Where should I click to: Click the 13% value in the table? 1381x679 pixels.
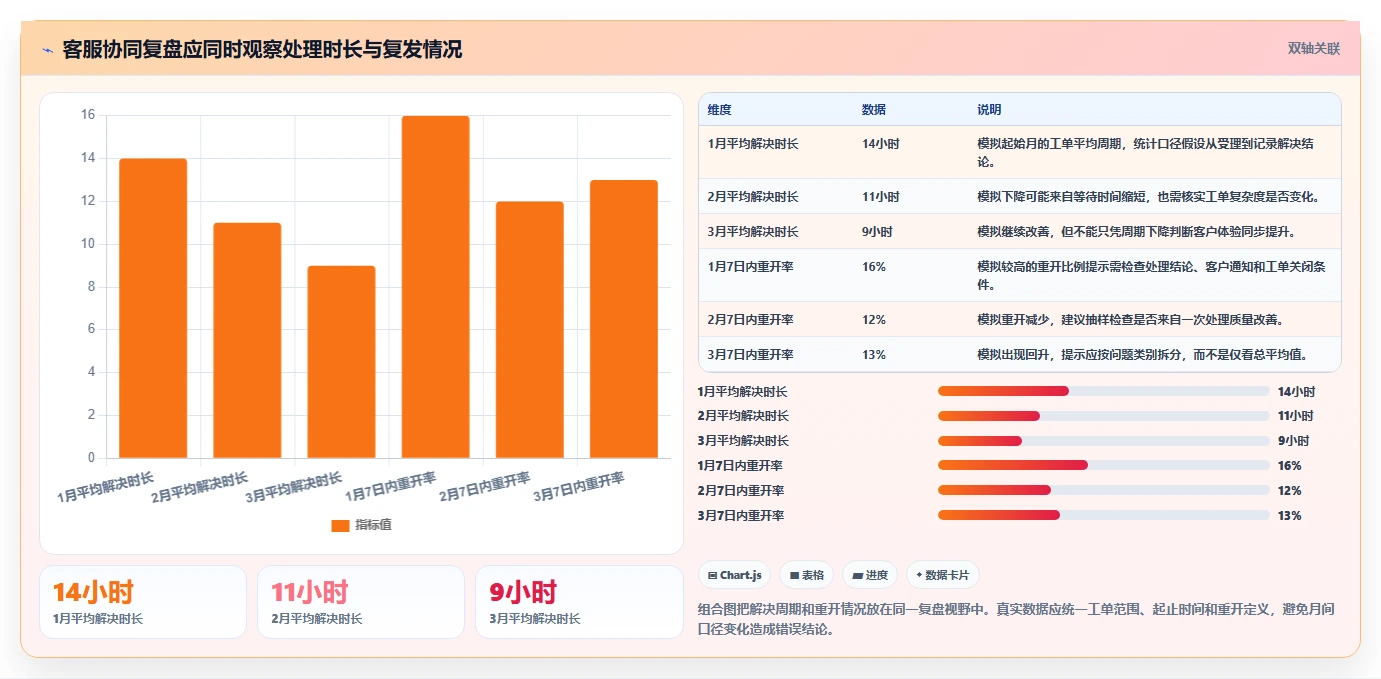pos(873,355)
